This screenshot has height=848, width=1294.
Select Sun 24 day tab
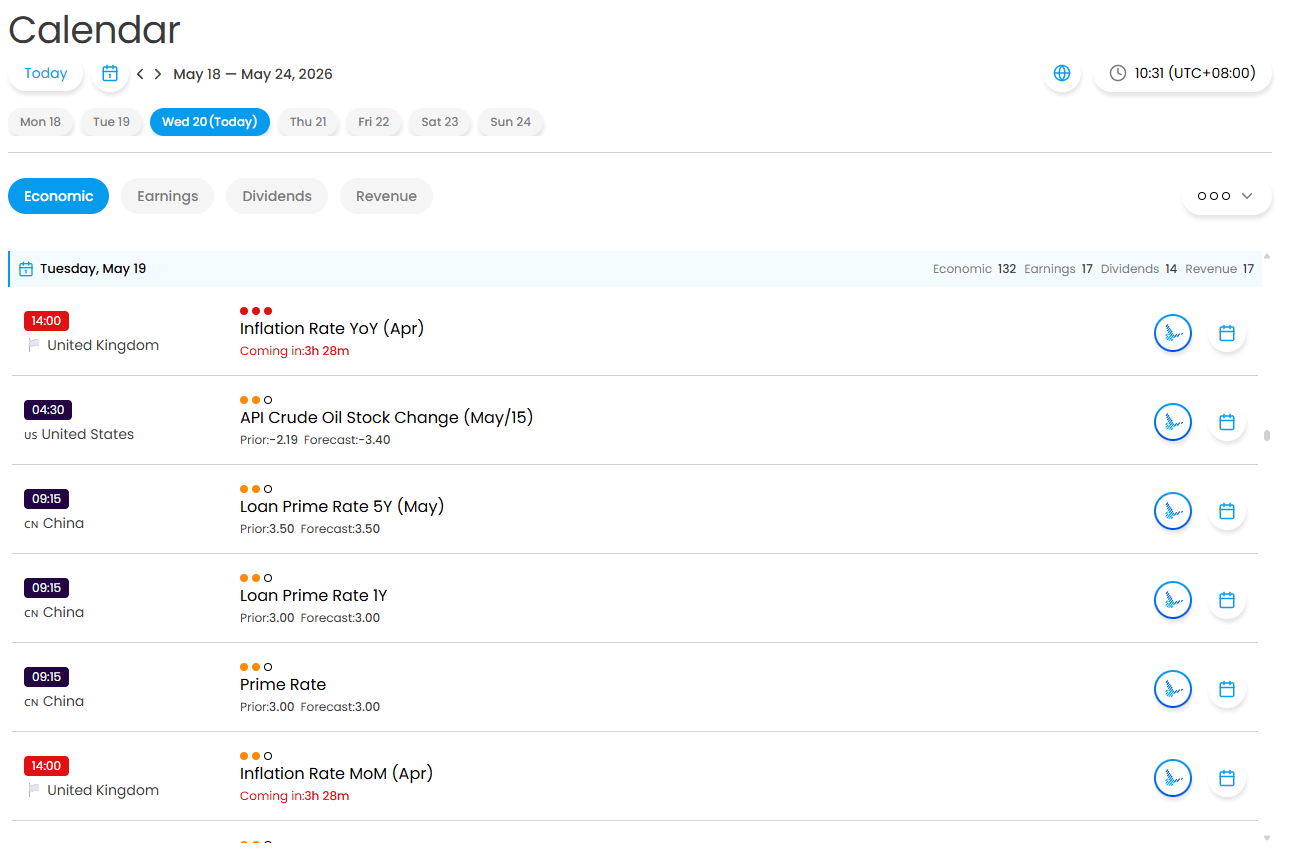[511, 122]
